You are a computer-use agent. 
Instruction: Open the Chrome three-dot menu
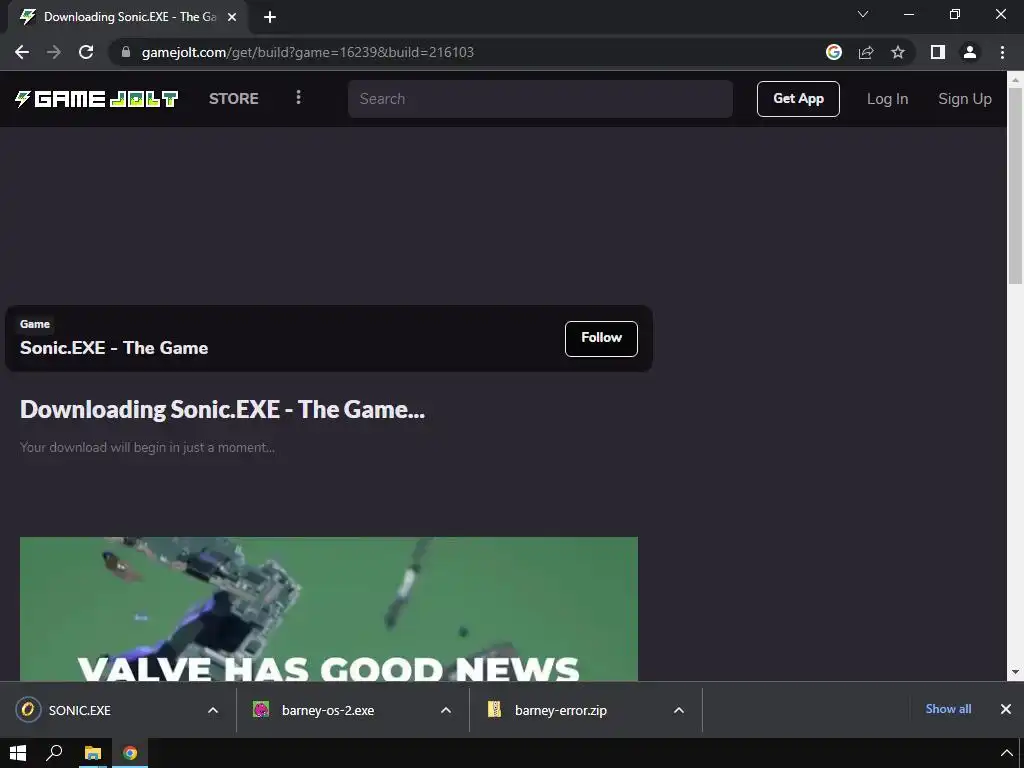(x=1002, y=52)
